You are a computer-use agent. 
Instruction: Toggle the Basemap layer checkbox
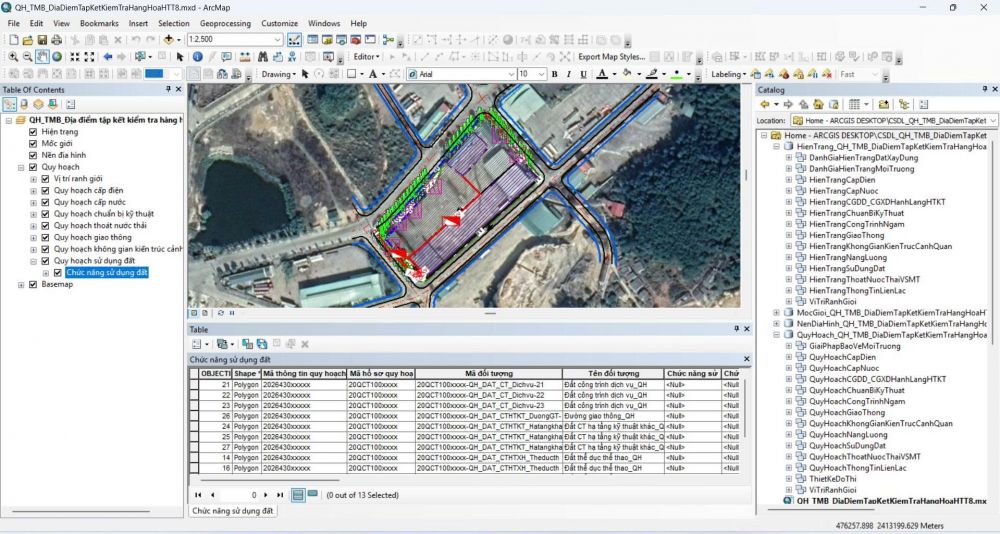[33, 285]
